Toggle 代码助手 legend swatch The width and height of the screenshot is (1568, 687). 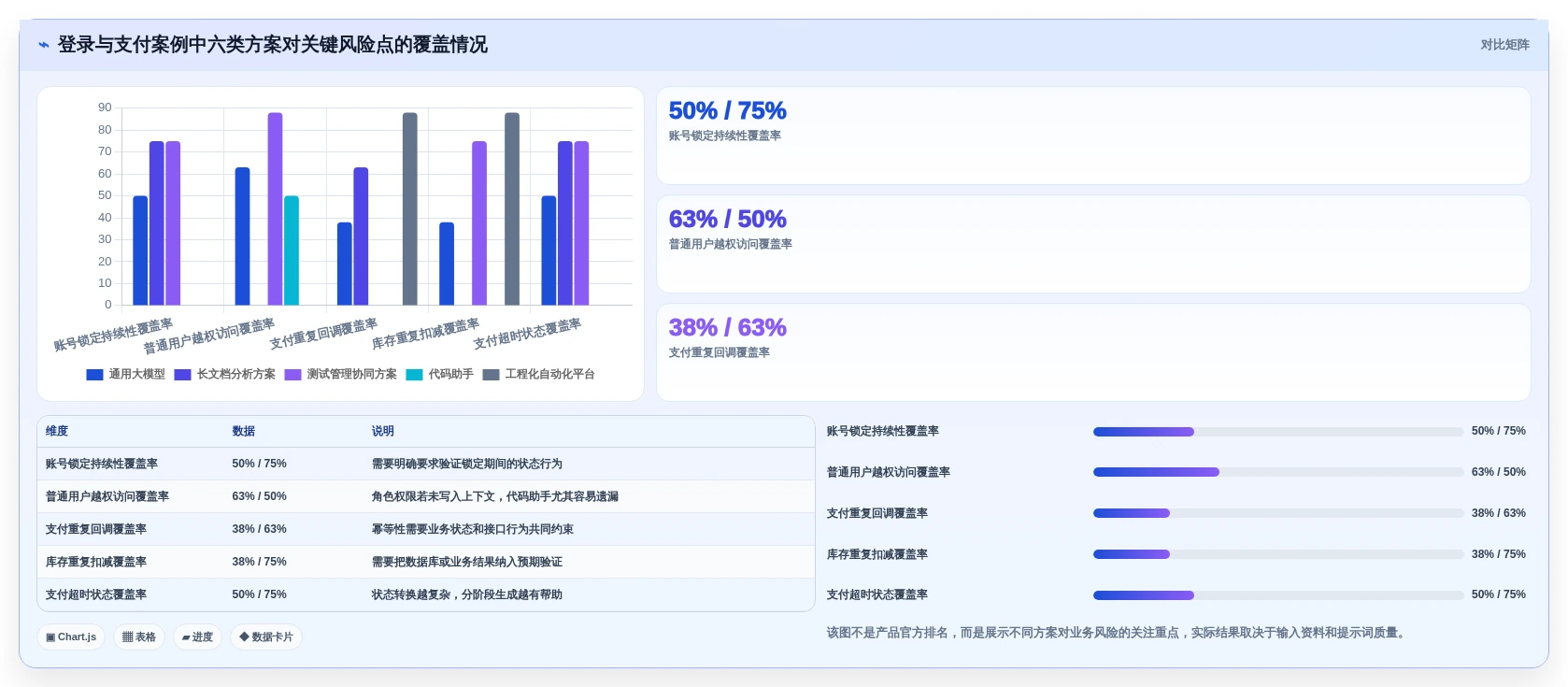point(414,375)
